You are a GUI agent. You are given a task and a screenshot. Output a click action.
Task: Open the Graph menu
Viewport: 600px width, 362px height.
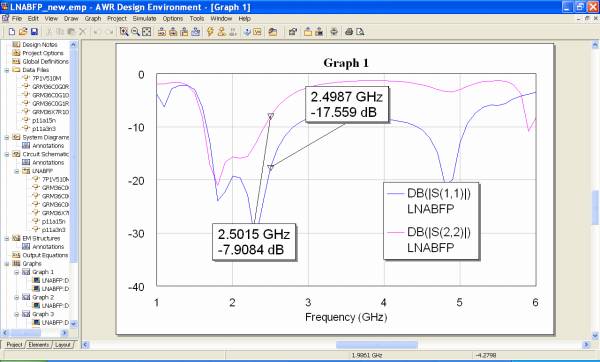93,18
